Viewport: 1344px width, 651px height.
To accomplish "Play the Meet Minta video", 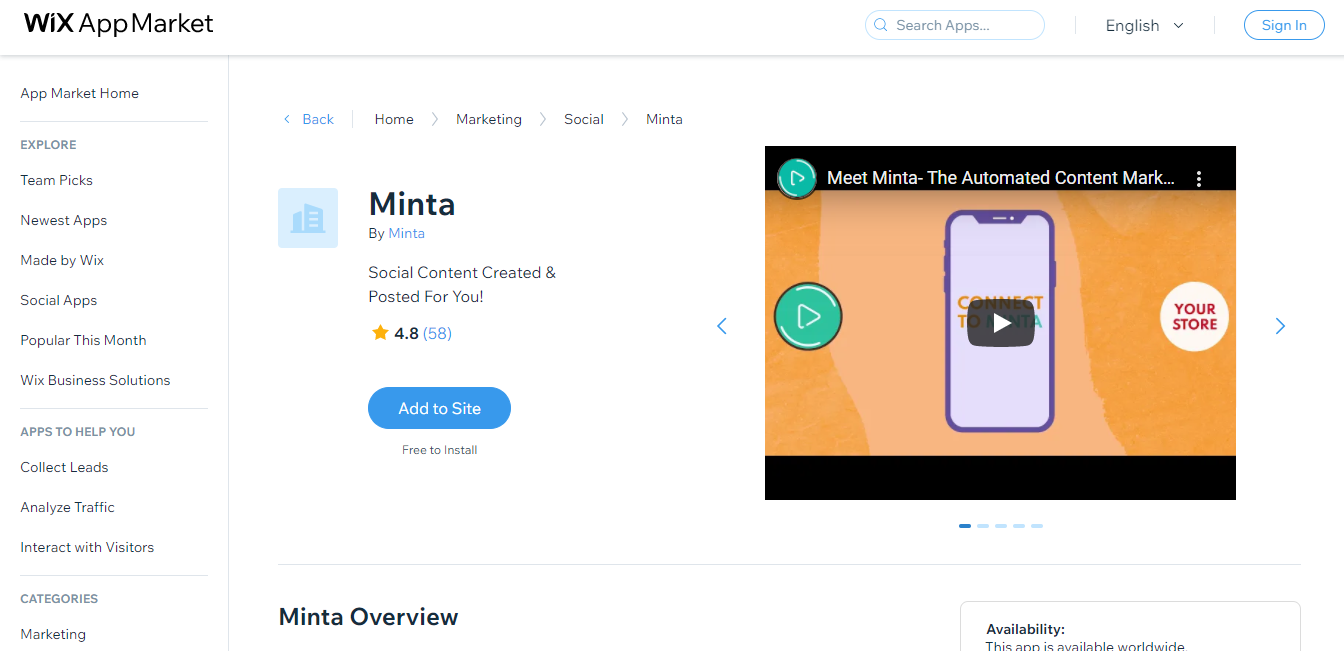I will click(x=1000, y=323).
